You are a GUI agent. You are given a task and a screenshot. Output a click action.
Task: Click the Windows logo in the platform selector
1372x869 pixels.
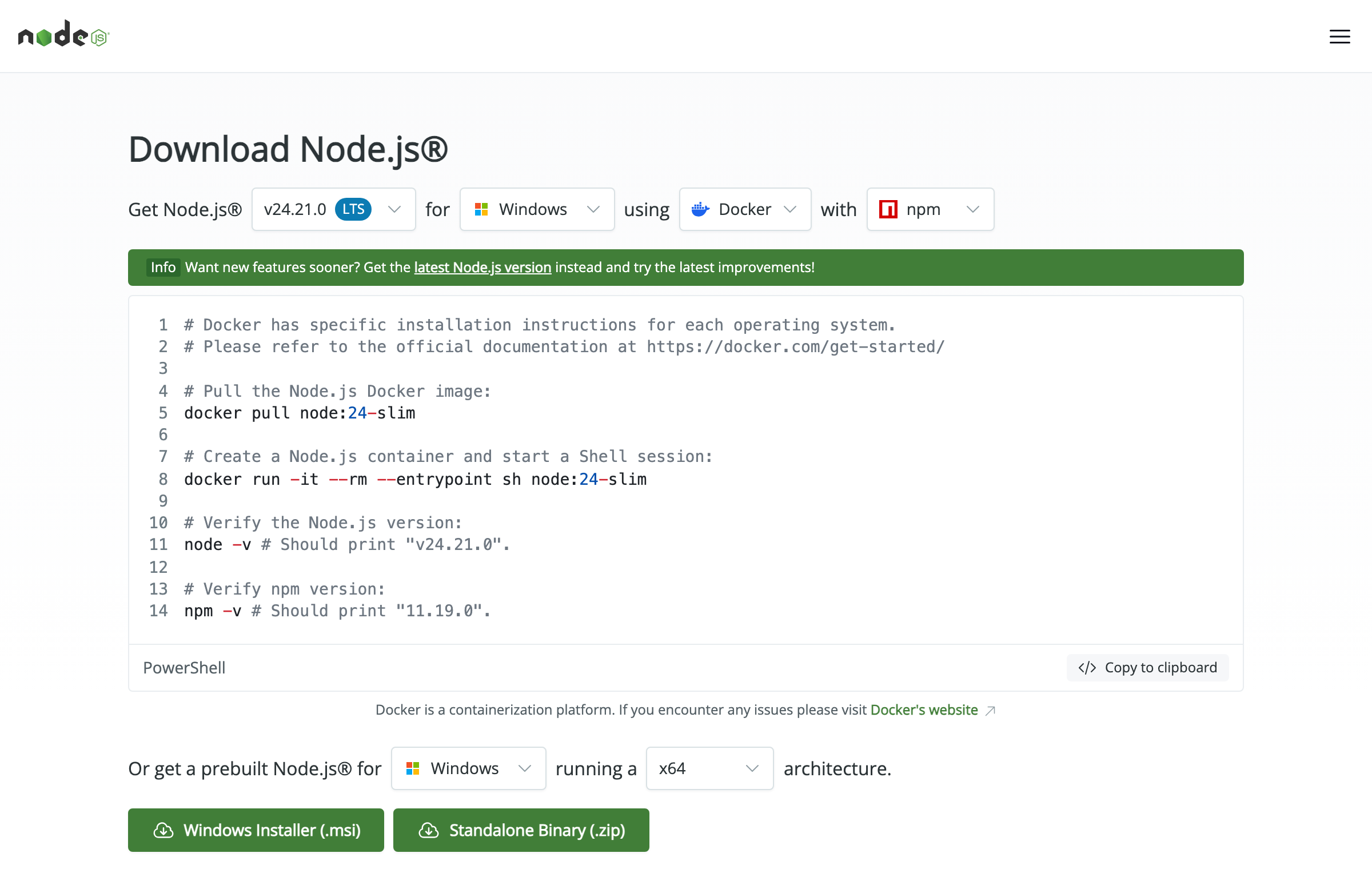pyautogui.click(x=481, y=209)
